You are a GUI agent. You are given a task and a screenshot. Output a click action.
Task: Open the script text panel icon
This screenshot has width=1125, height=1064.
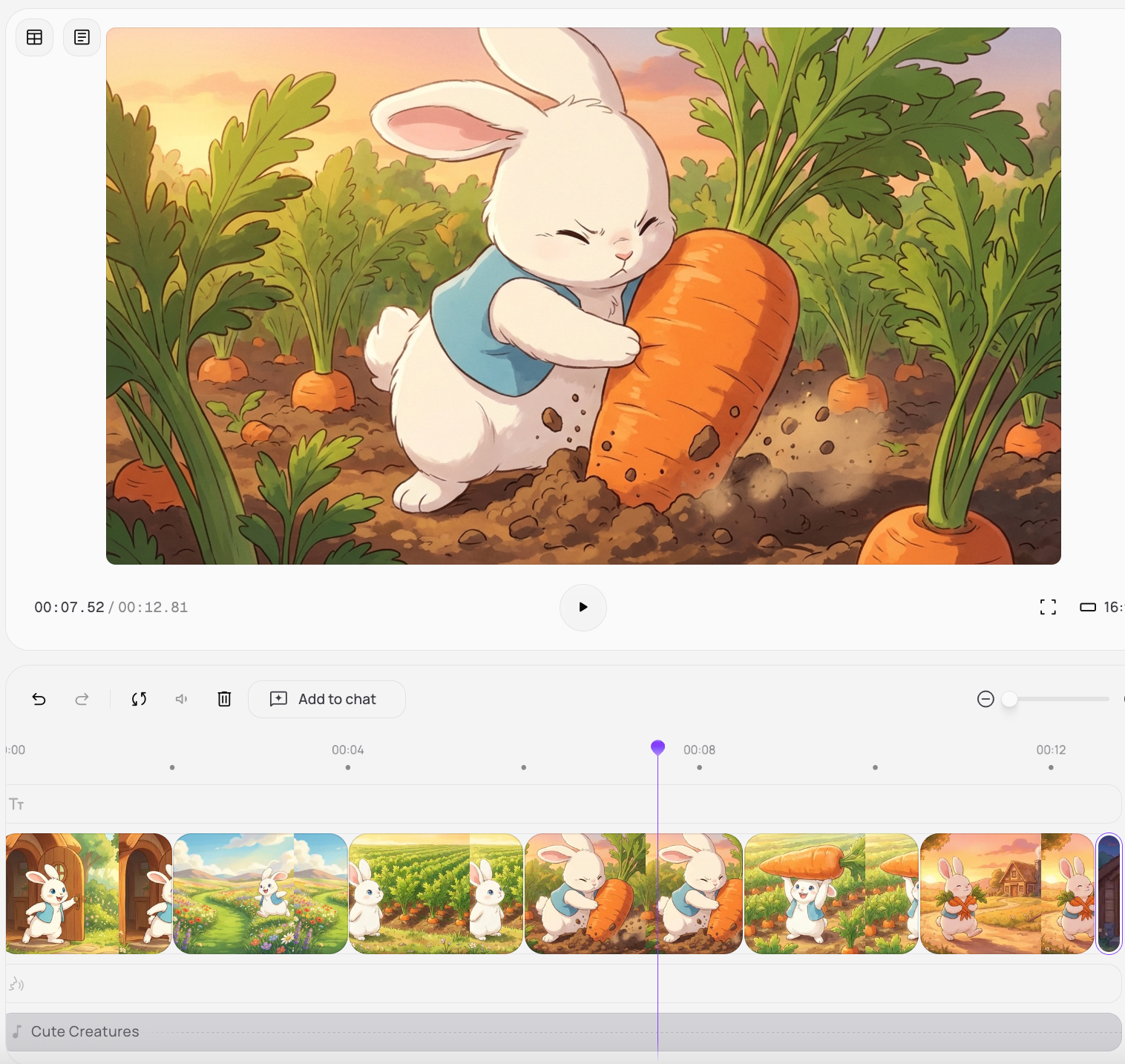click(x=82, y=37)
